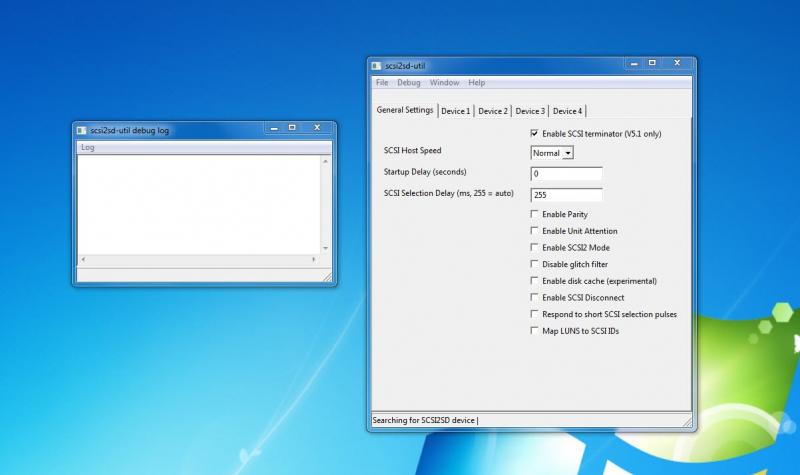
Task: Click debug log window title icon
Action: click(x=82, y=131)
